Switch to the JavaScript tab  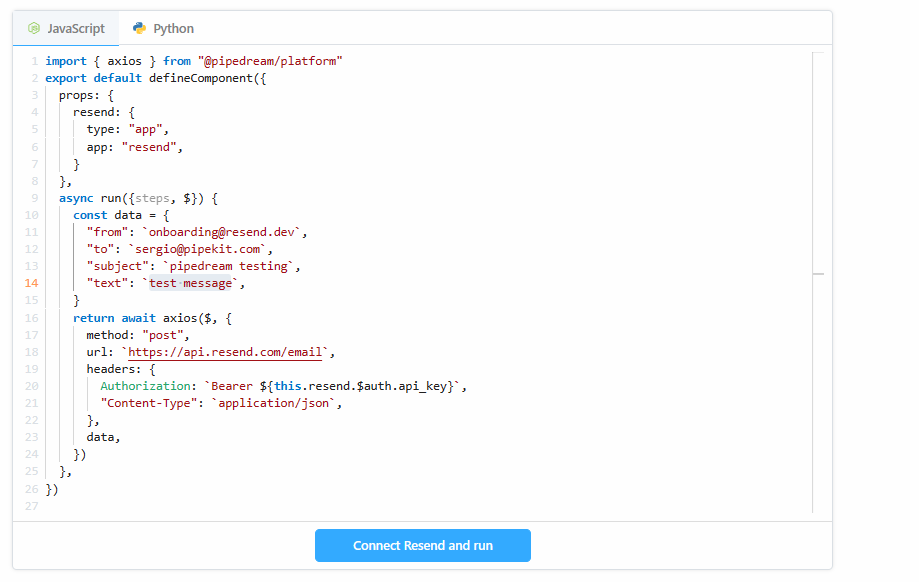coord(66,28)
